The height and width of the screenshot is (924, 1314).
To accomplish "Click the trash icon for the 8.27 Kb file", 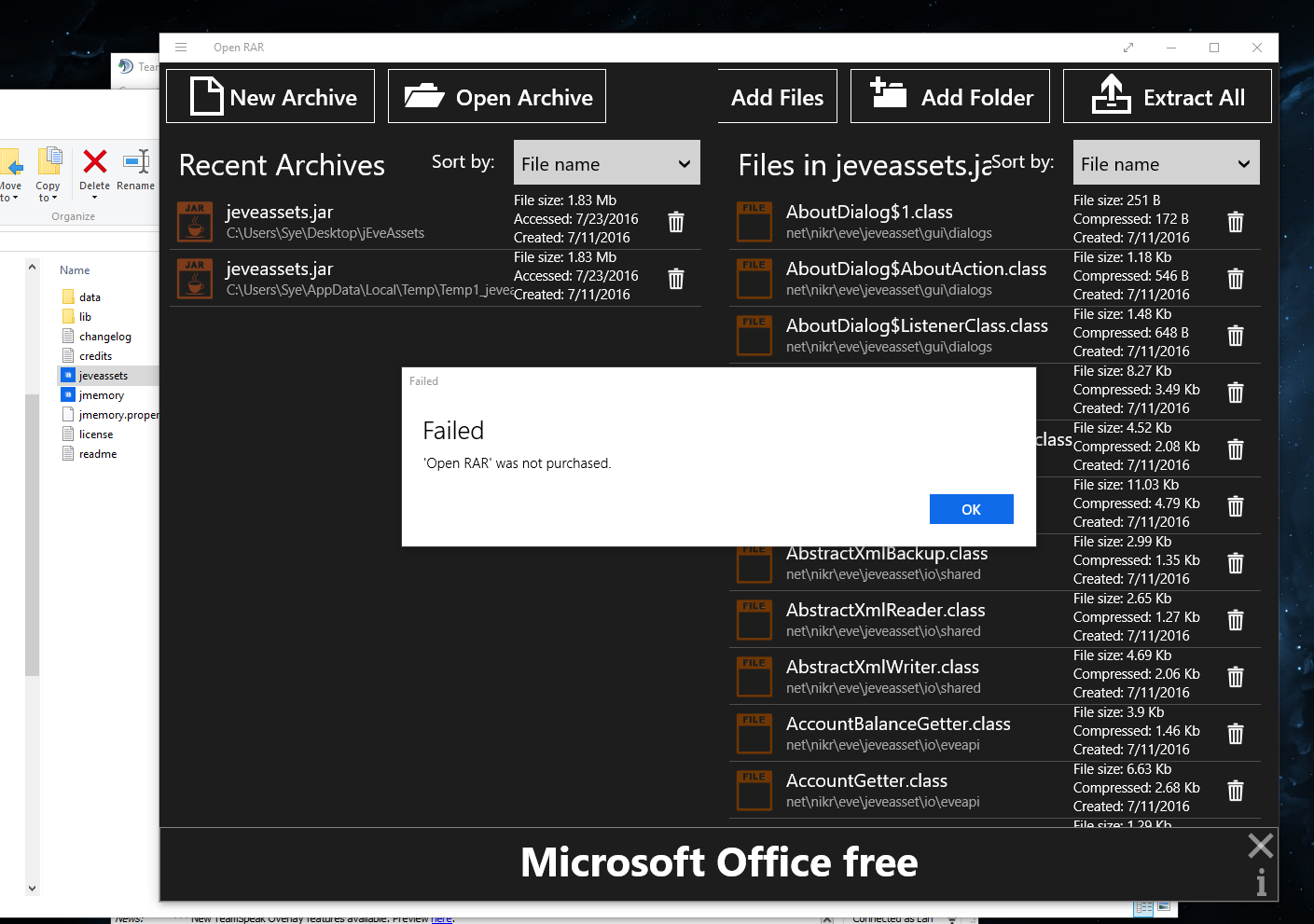I will coord(1236,393).
